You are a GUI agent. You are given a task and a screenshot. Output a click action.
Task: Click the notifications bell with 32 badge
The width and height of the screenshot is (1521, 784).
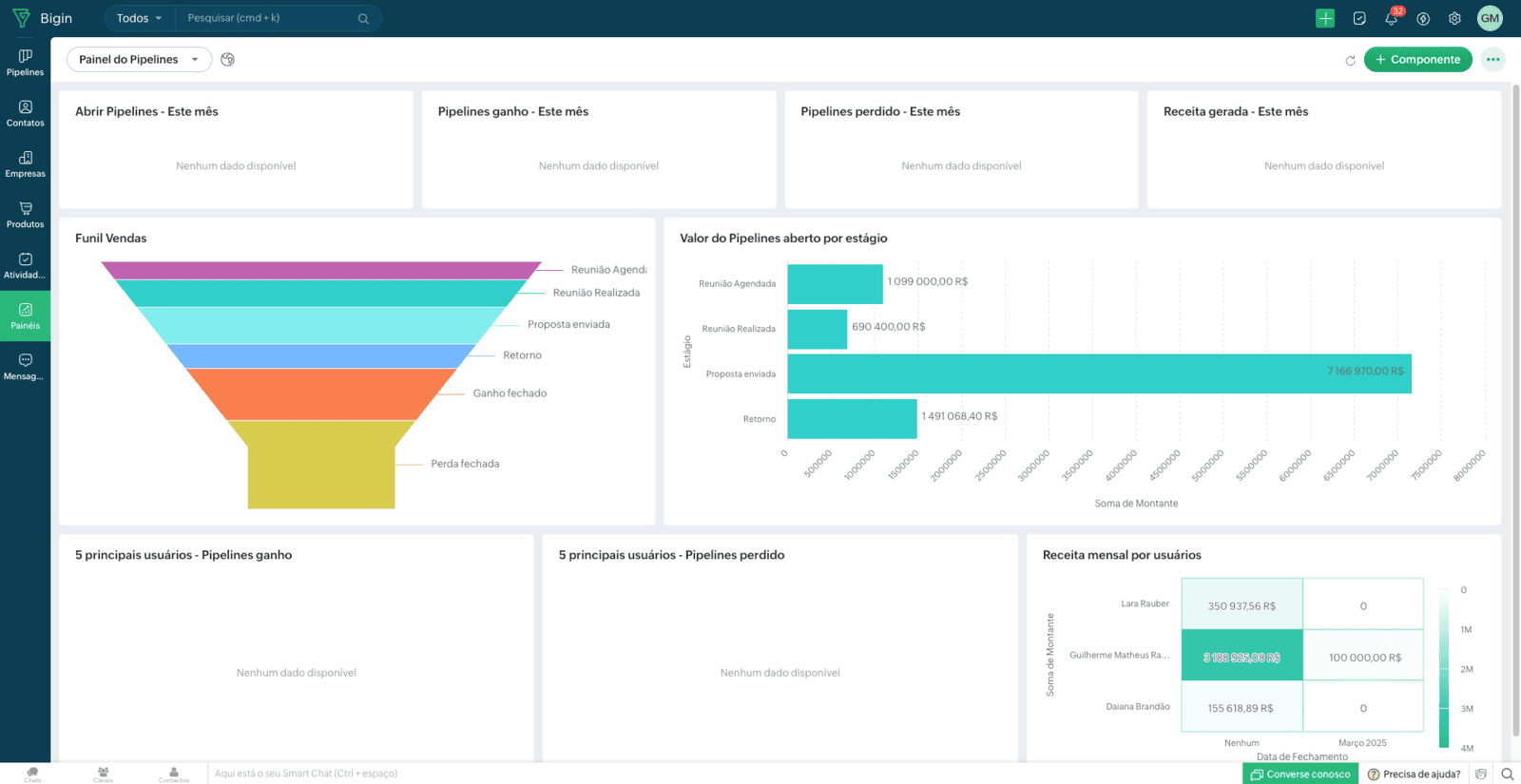(1391, 18)
